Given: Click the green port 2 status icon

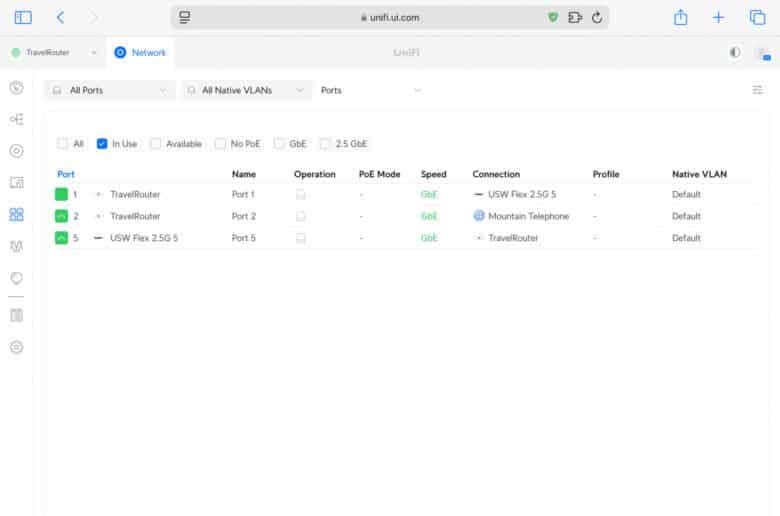Looking at the screenshot, I should 61,216.
